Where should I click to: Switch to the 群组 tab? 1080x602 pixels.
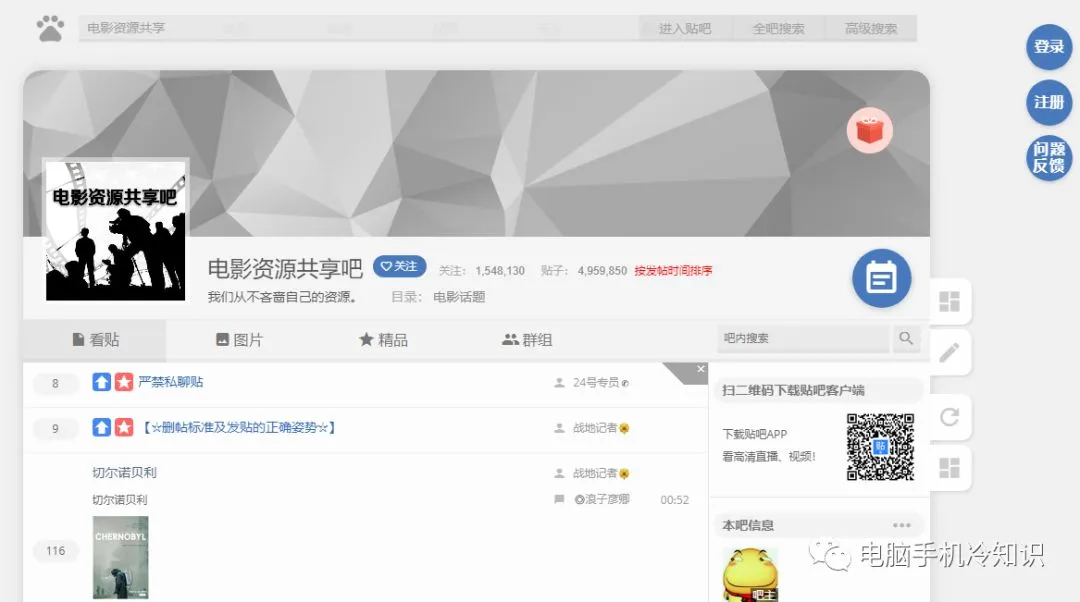pyautogui.click(x=527, y=340)
